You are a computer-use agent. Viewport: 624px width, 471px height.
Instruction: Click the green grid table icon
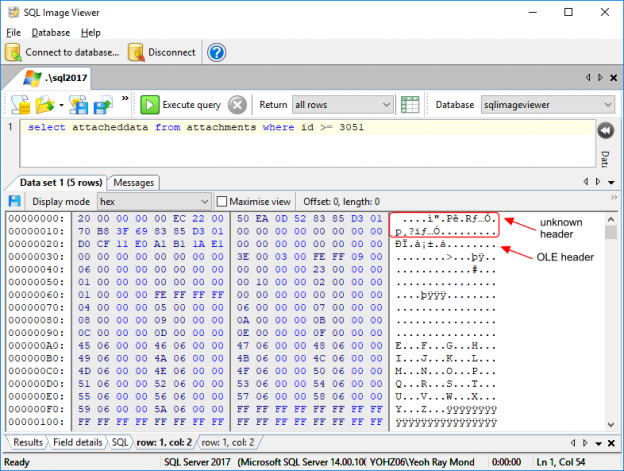pos(410,105)
